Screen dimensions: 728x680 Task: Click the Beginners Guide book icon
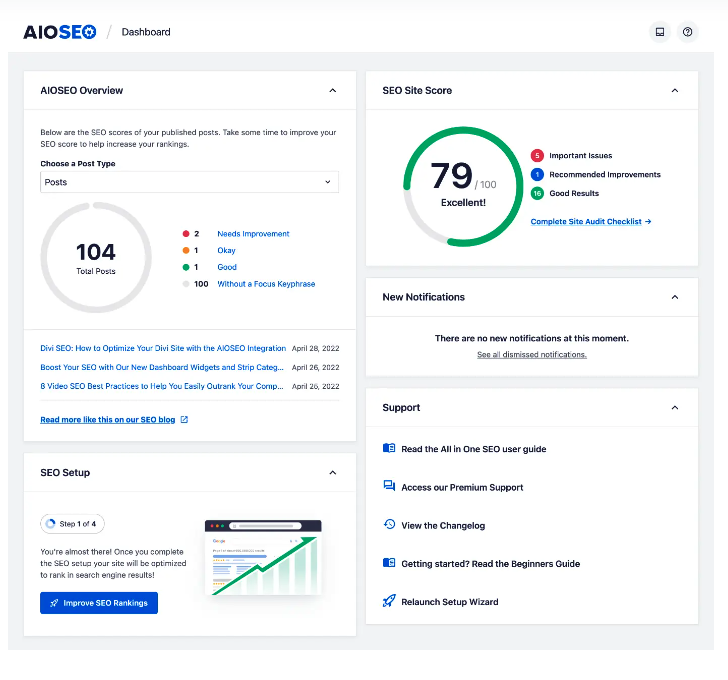389,563
